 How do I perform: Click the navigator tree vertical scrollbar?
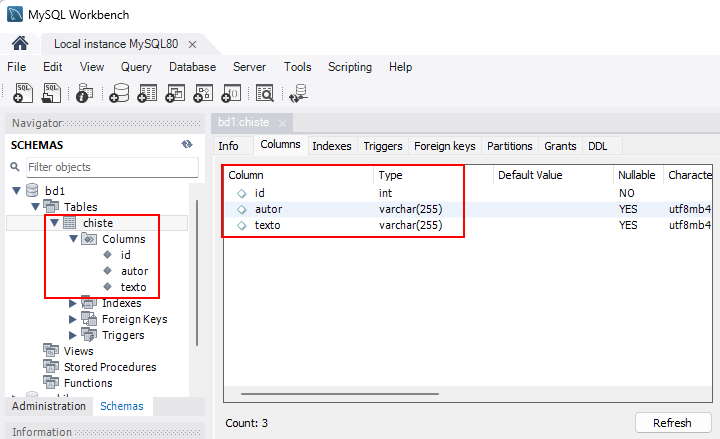(197, 273)
